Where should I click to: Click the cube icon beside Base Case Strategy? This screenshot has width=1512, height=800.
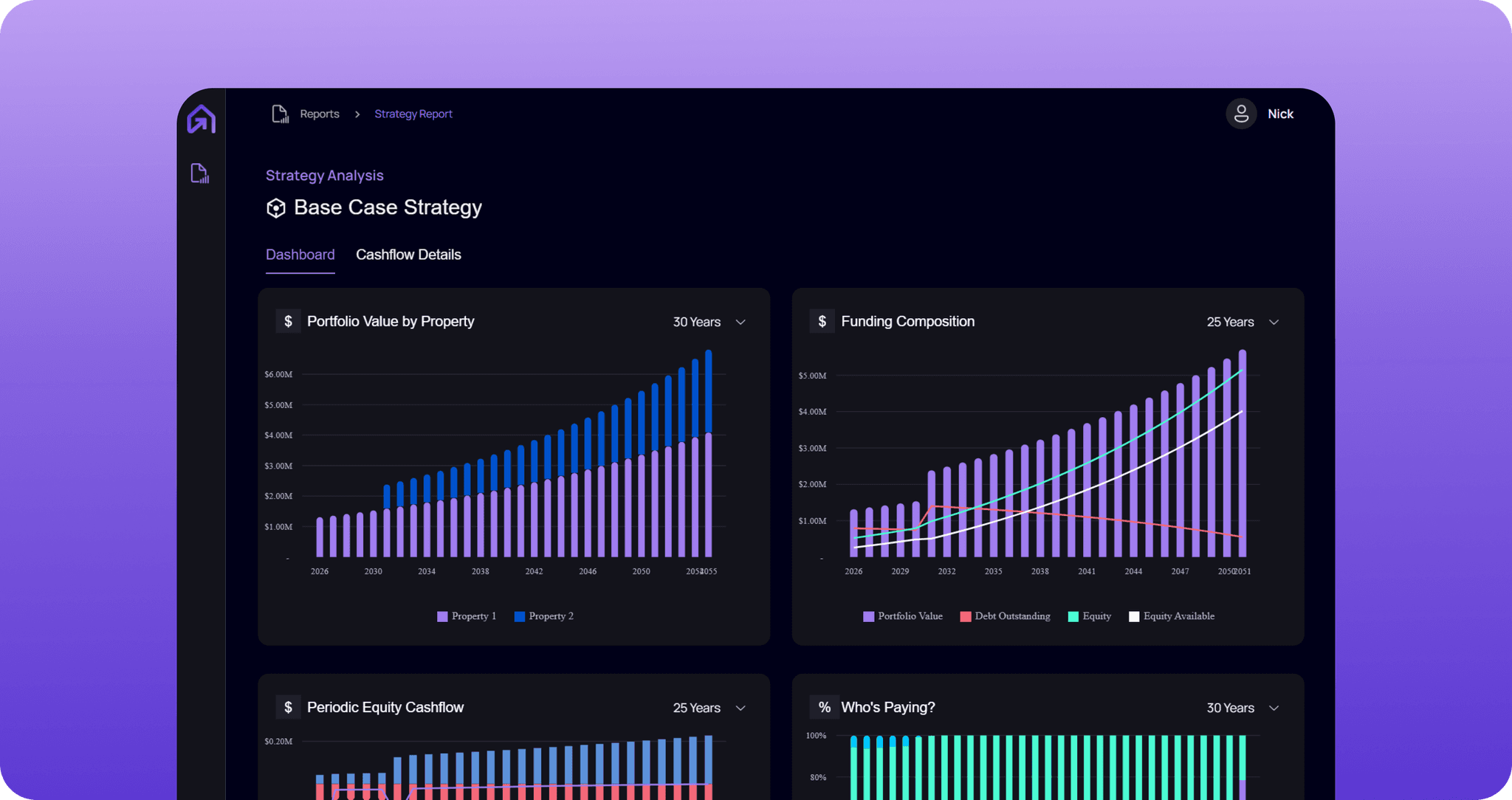tap(275, 208)
